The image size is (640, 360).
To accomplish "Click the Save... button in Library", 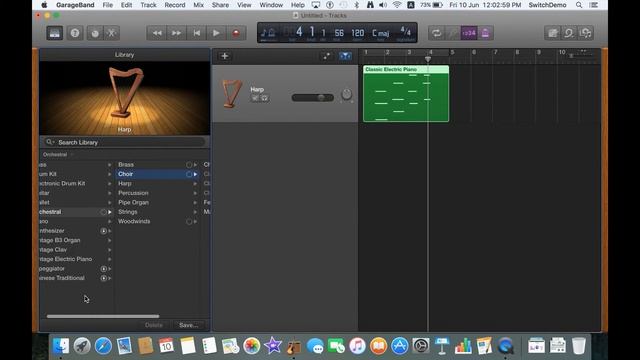I will point(188,325).
